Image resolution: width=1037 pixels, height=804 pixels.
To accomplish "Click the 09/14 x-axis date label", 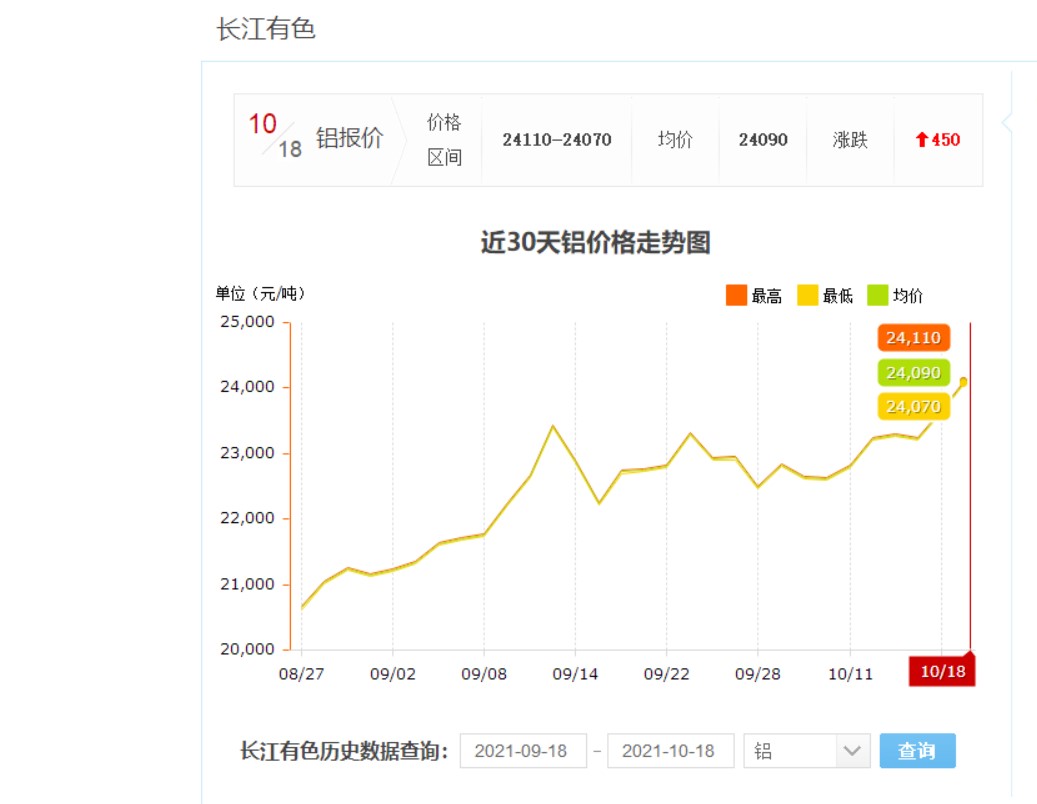I will click(x=575, y=674).
